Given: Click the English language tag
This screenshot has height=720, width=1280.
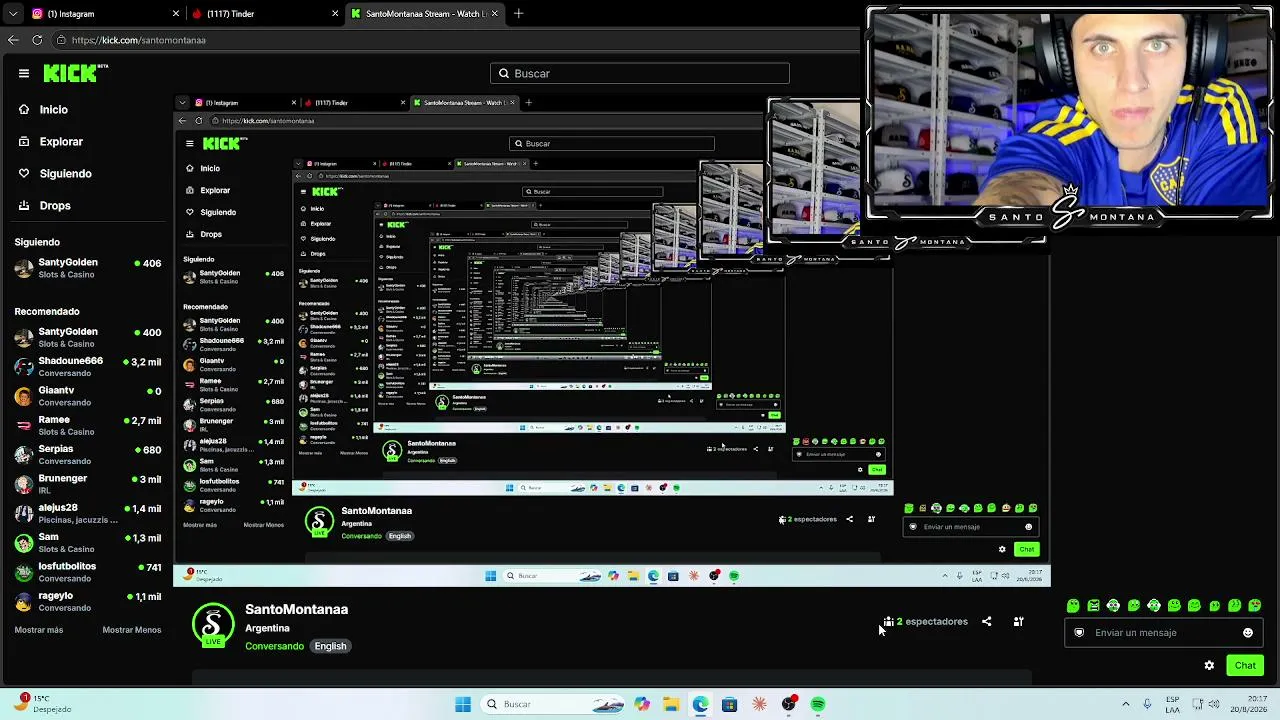Looking at the screenshot, I should point(330,646).
